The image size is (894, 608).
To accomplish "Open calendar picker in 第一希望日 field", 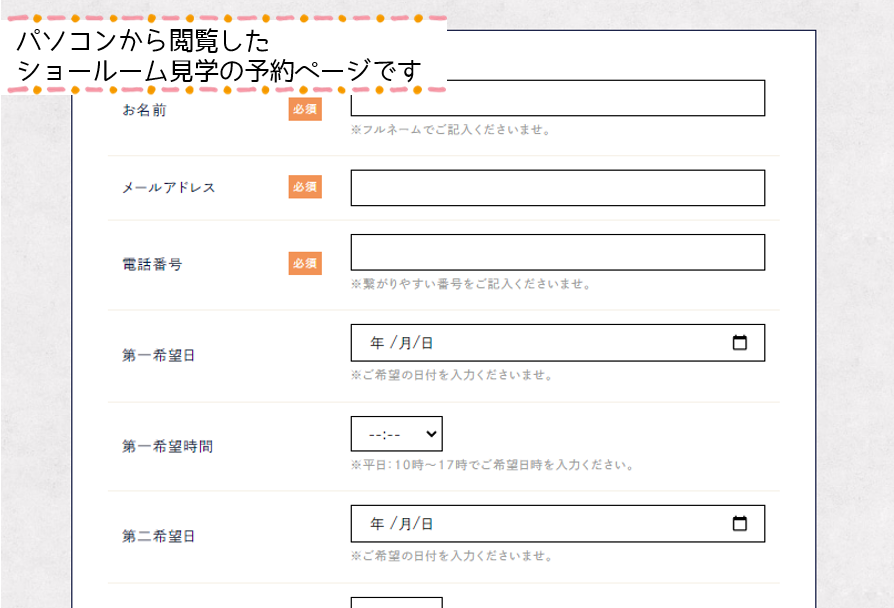I will (x=740, y=343).
